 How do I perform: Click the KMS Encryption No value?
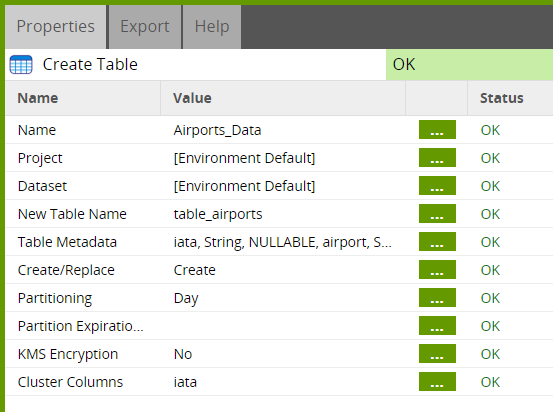183,354
